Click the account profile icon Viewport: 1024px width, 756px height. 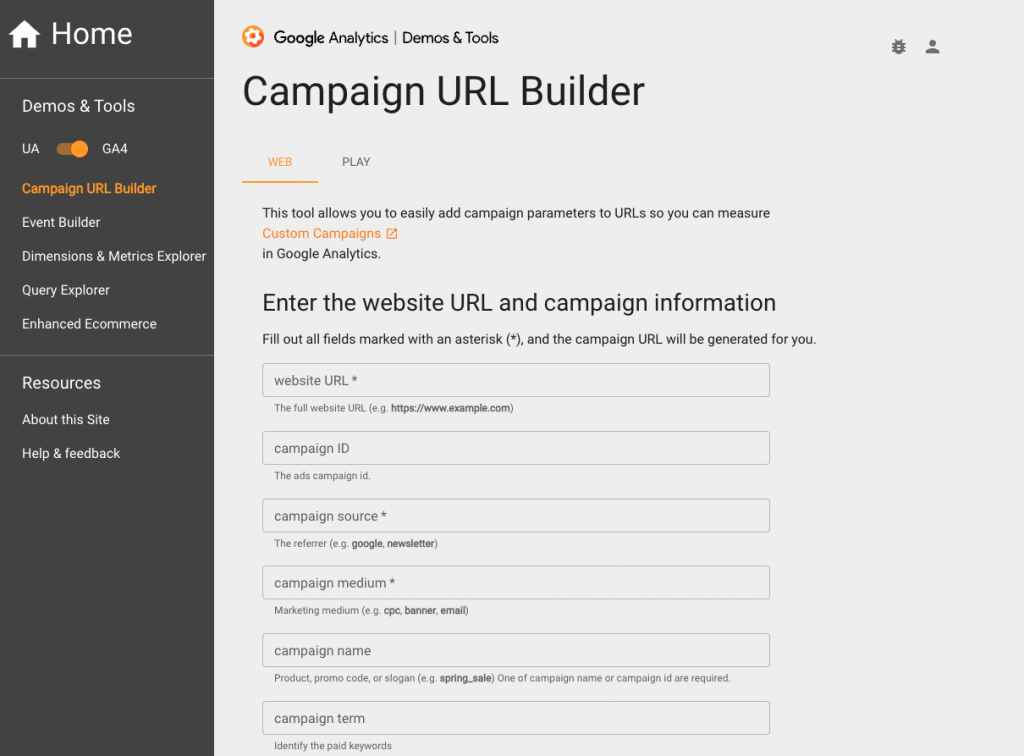pos(932,46)
